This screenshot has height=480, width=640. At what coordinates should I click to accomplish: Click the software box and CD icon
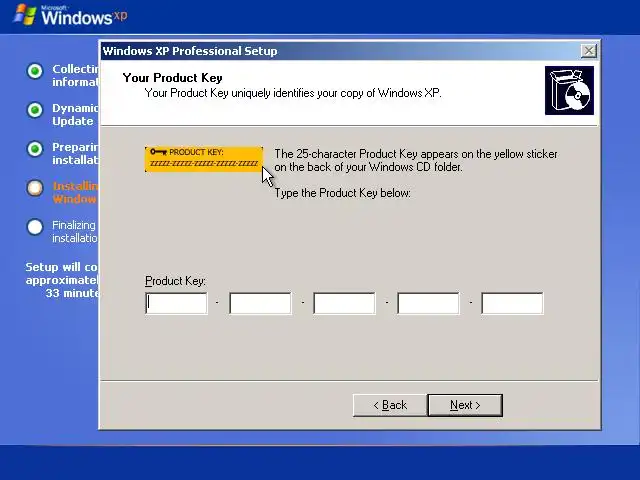point(569,91)
